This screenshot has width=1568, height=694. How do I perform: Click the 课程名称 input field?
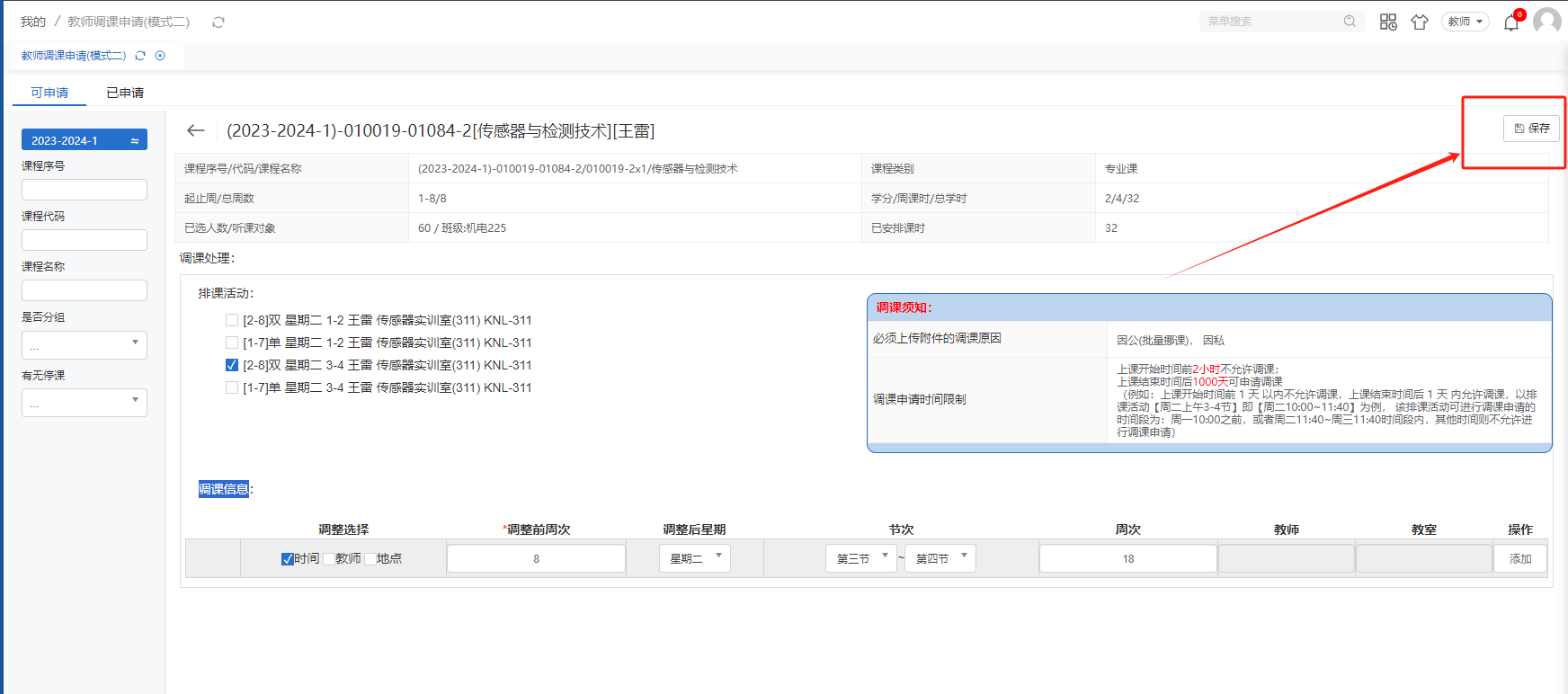[x=85, y=290]
